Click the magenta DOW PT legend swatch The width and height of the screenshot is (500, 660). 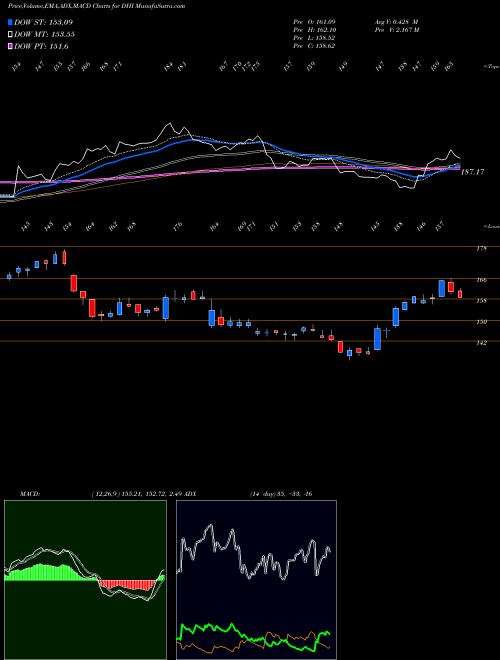[10, 47]
